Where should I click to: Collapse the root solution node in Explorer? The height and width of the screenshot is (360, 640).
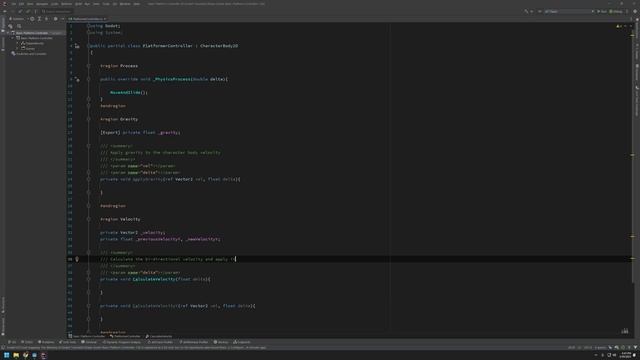click(9, 33)
